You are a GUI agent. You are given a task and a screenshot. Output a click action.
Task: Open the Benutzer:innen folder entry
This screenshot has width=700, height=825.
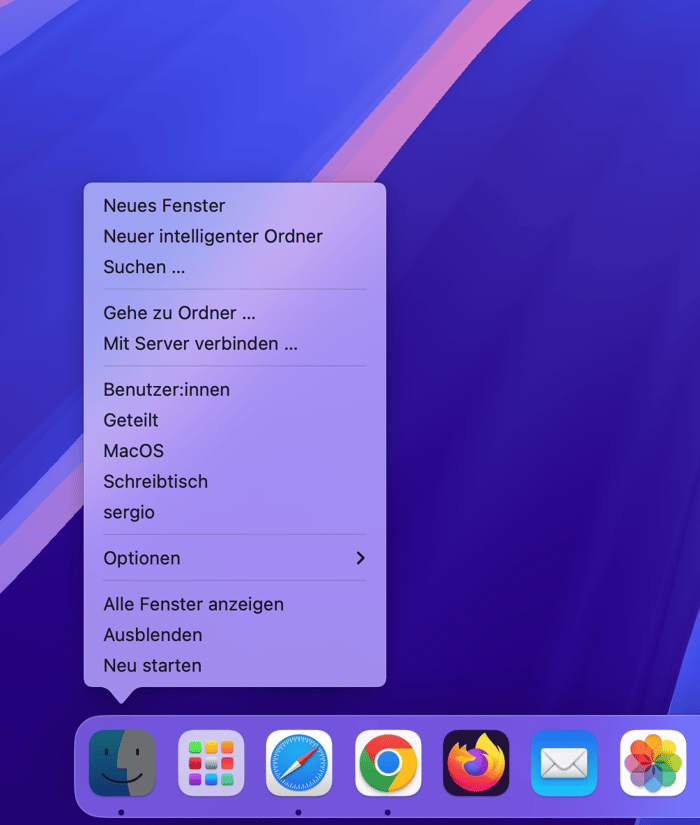(x=166, y=390)
